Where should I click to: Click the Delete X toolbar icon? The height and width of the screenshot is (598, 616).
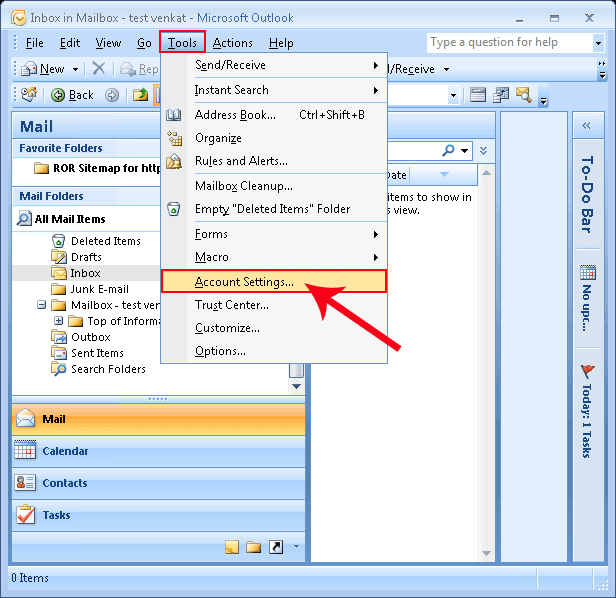click(98, 69)
